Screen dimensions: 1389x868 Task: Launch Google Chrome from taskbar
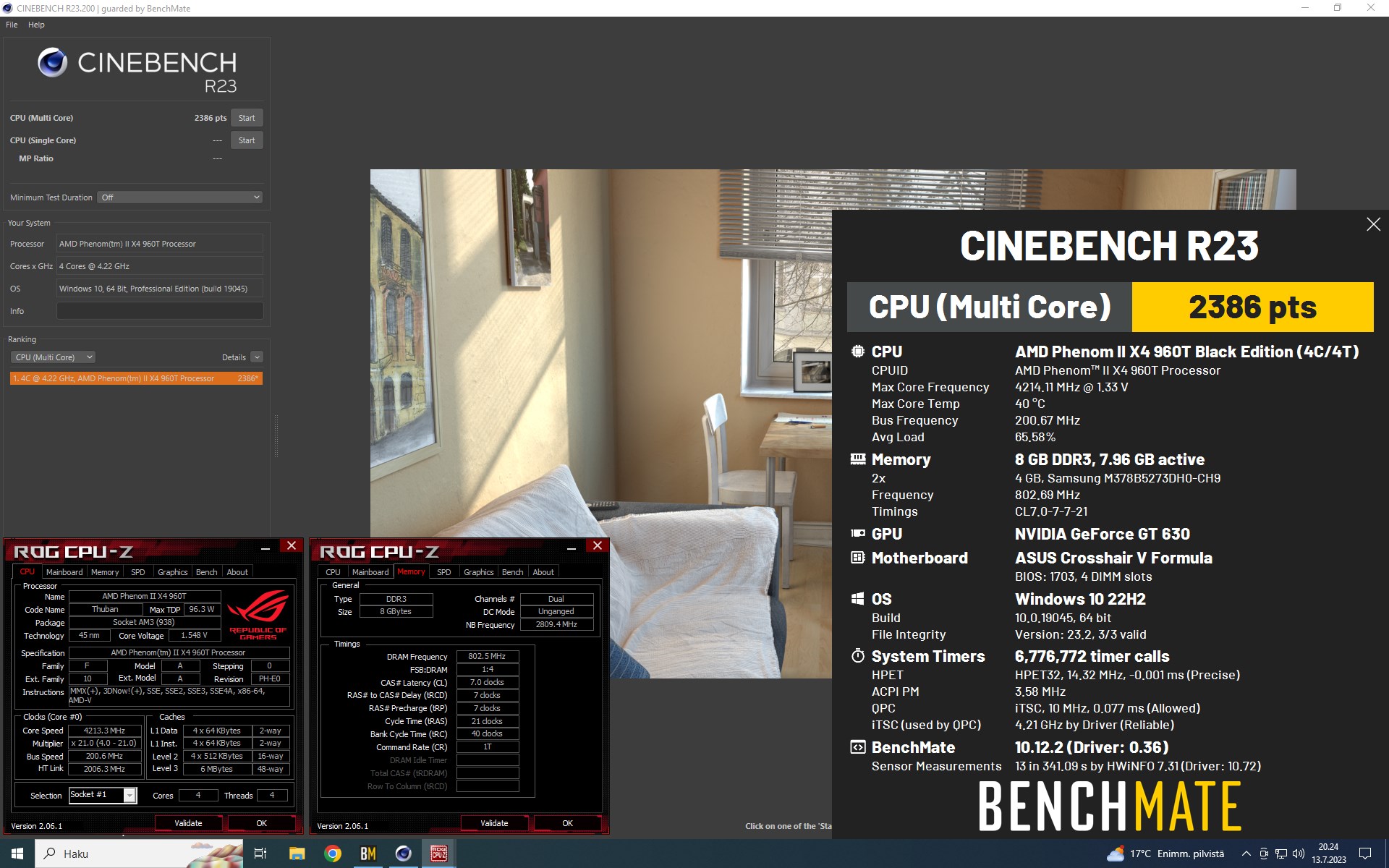pos(333,854)
